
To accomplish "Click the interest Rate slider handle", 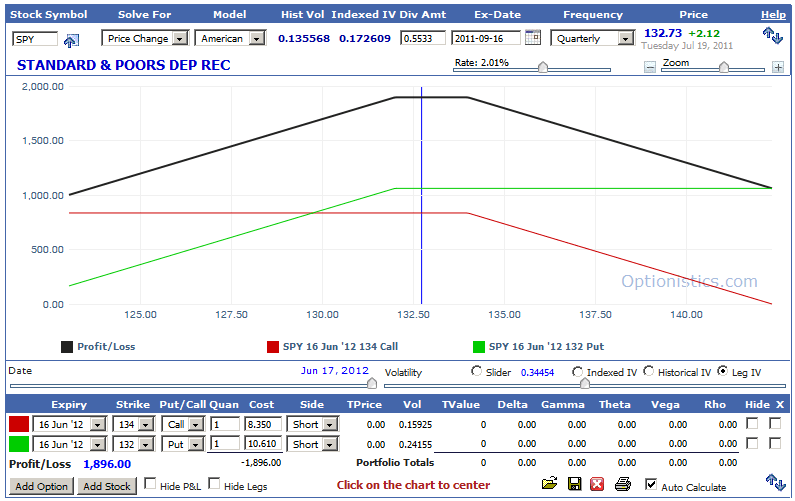I will [543, 67].
